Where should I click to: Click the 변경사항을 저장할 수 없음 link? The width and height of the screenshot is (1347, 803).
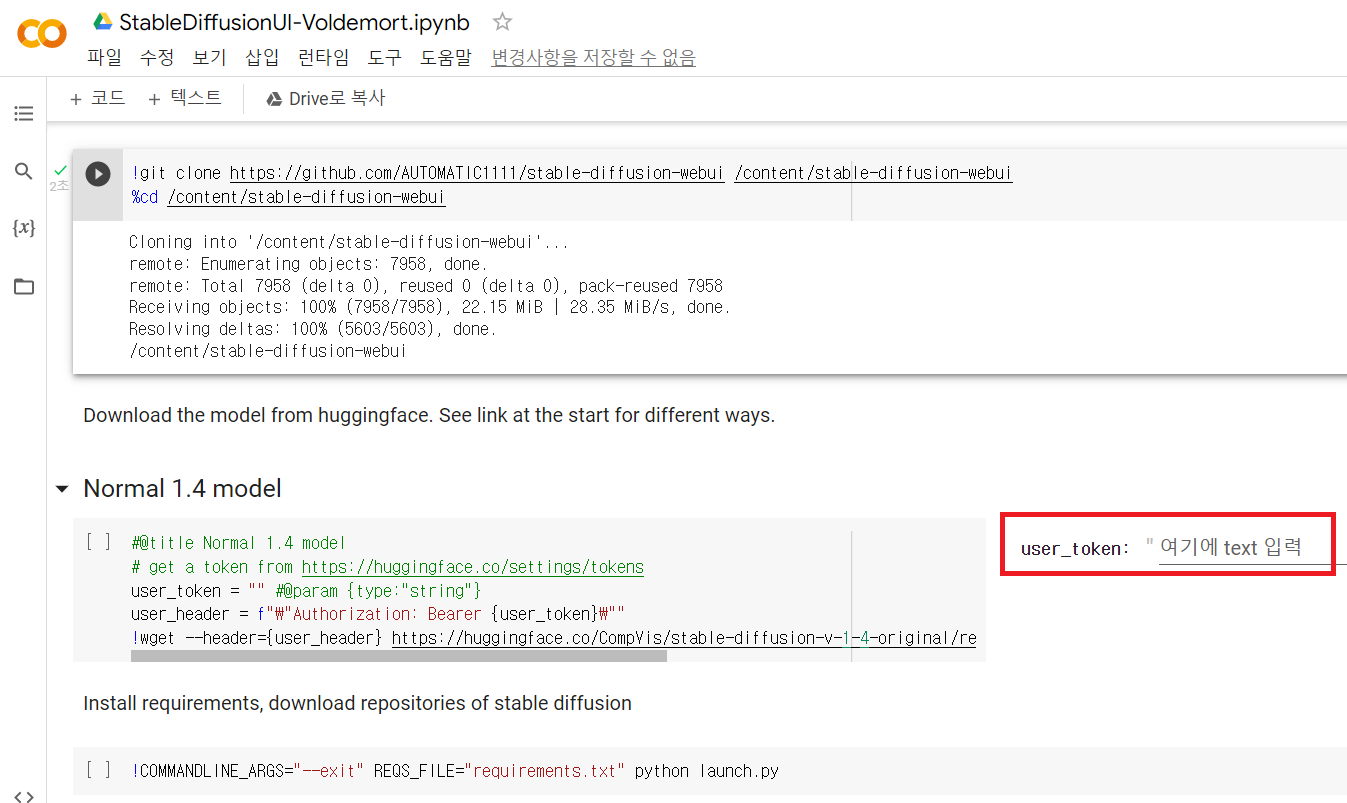pos(593,58)
